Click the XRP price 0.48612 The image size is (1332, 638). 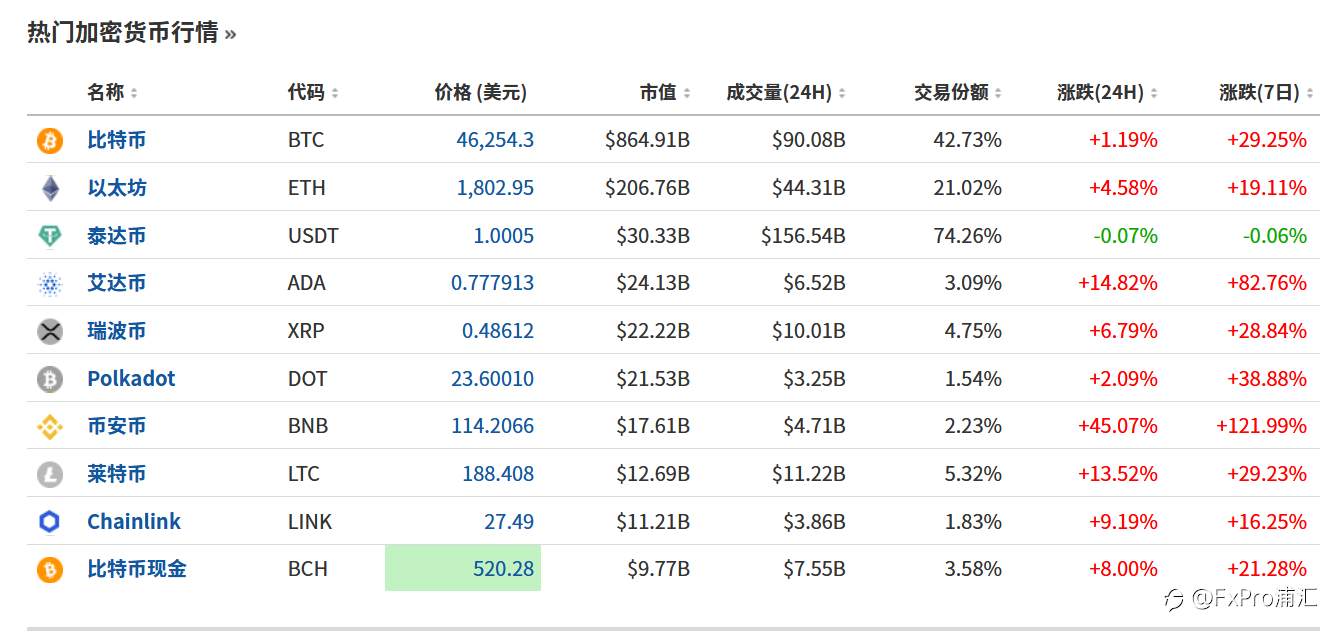pyautogui.click(x=498, y=331)
